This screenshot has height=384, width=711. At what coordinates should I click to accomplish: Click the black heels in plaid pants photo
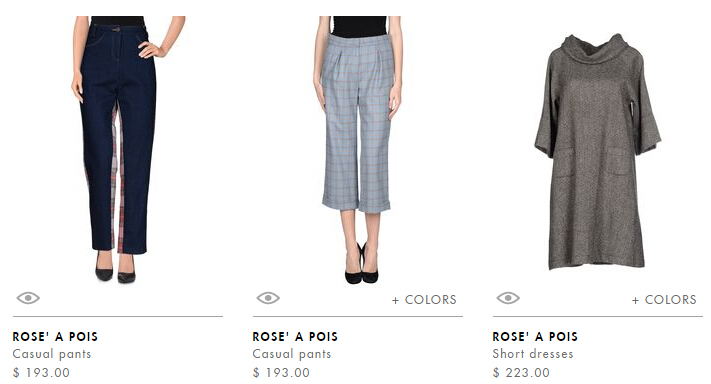tap(361, 265)
